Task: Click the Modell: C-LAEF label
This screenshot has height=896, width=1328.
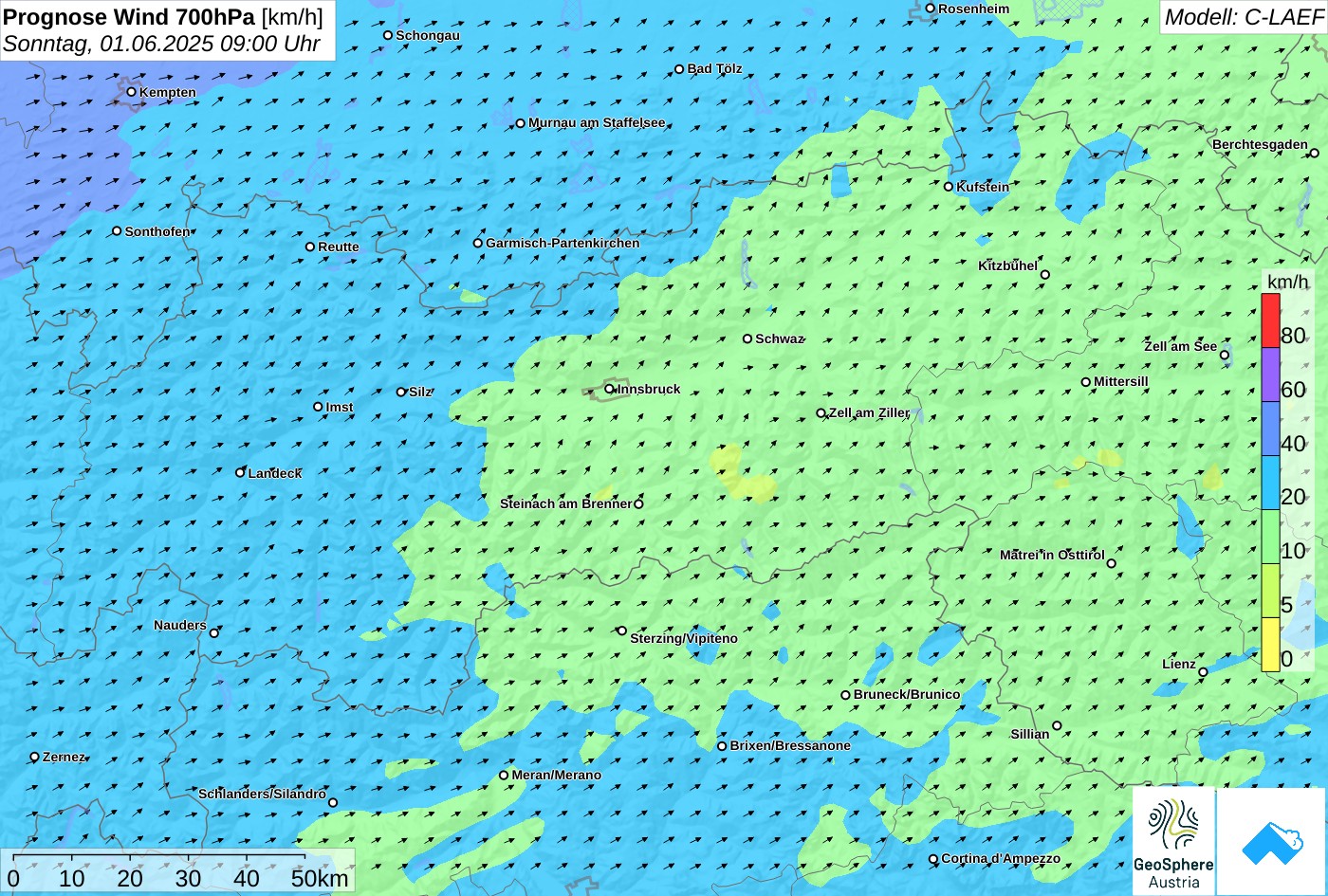Action: point(1244,16)
